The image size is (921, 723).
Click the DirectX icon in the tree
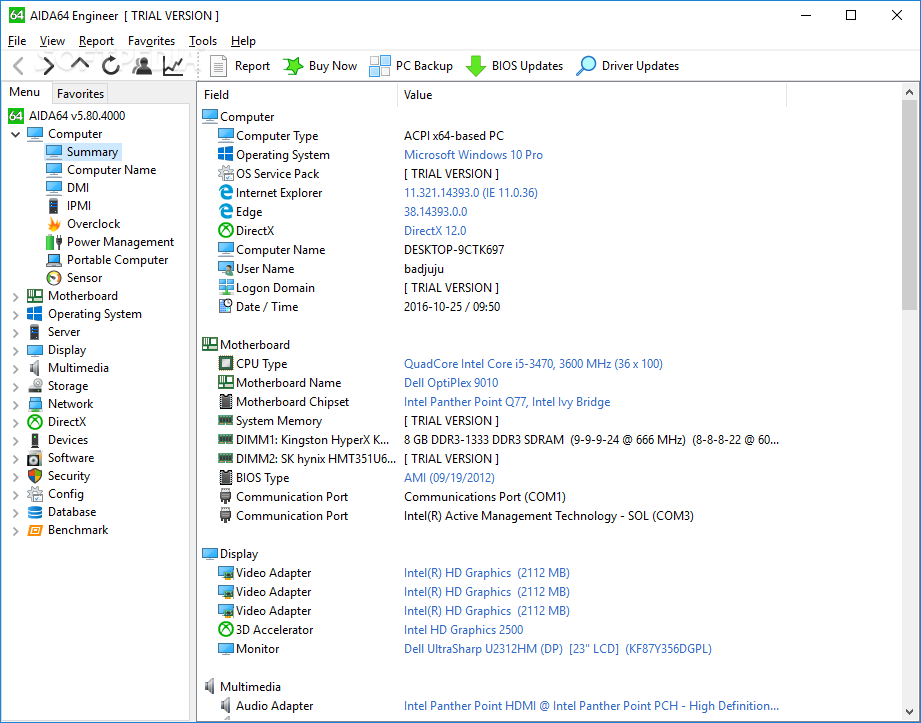coord(35,422)
